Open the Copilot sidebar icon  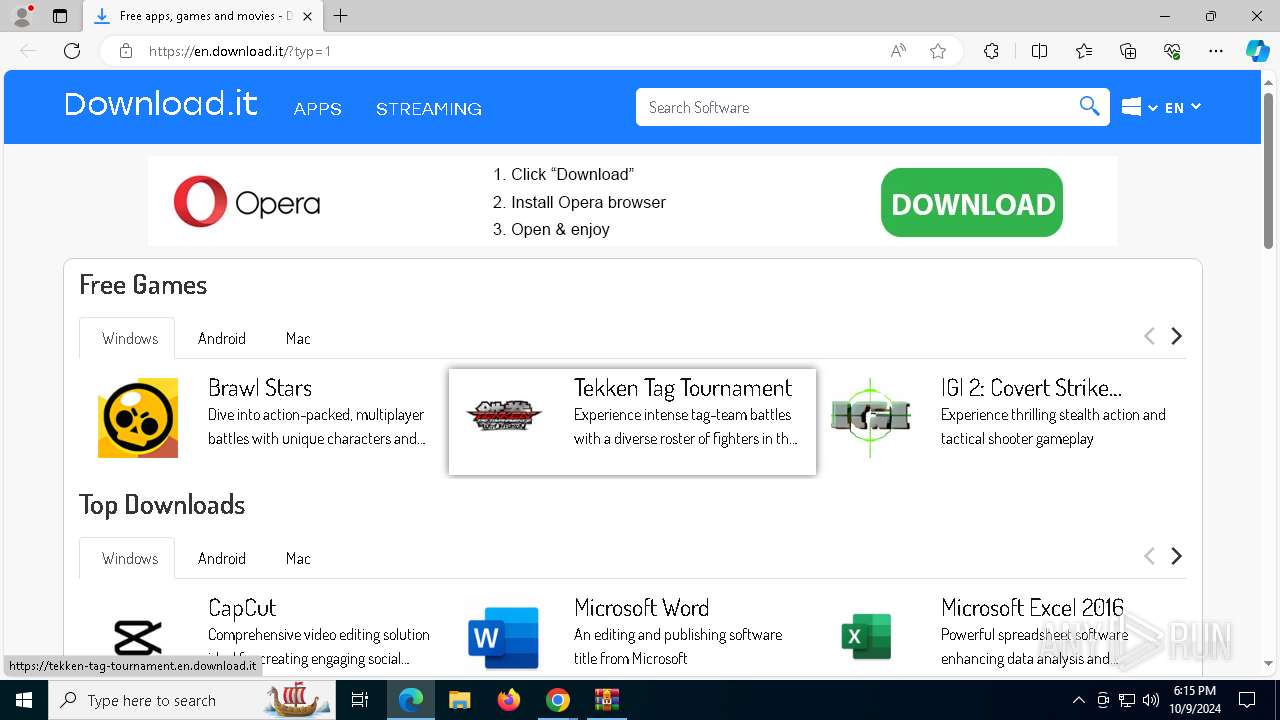(x=1257, y=51)
